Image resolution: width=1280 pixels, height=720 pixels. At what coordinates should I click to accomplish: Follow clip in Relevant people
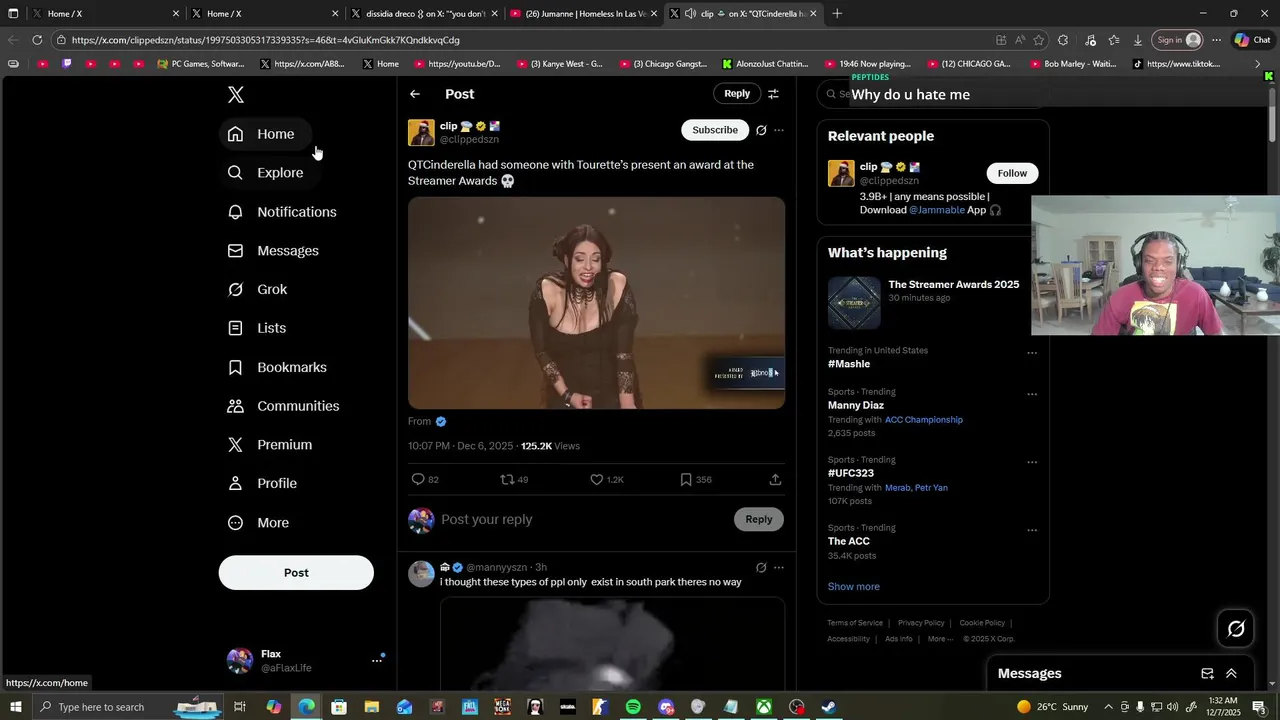point(1012,173)
